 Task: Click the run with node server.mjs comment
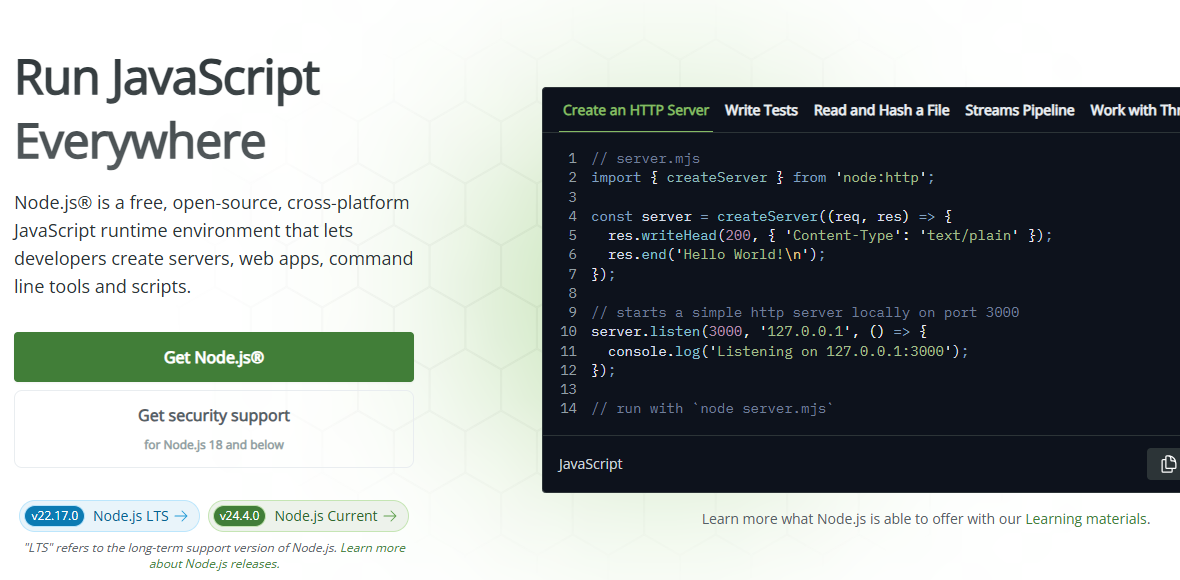[x=713, y=408]
